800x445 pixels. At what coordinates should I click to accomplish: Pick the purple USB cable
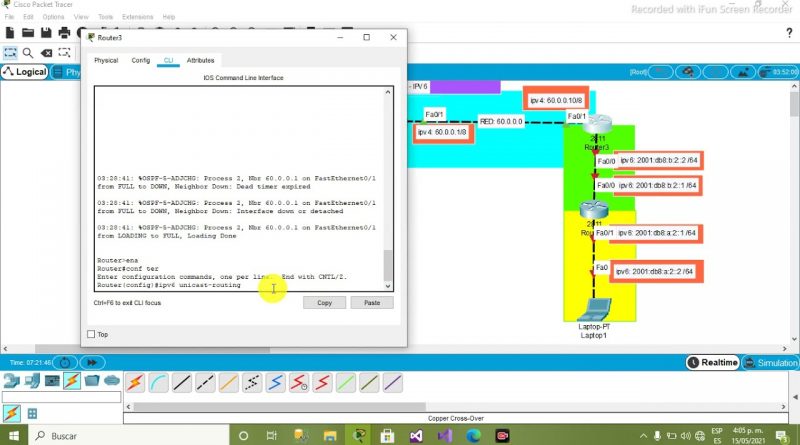[393, 383]
